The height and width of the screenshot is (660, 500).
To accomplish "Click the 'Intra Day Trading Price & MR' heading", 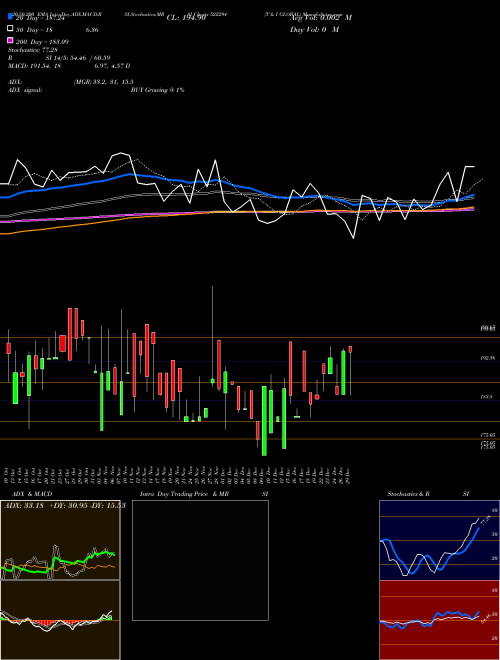I will [184, 494].
